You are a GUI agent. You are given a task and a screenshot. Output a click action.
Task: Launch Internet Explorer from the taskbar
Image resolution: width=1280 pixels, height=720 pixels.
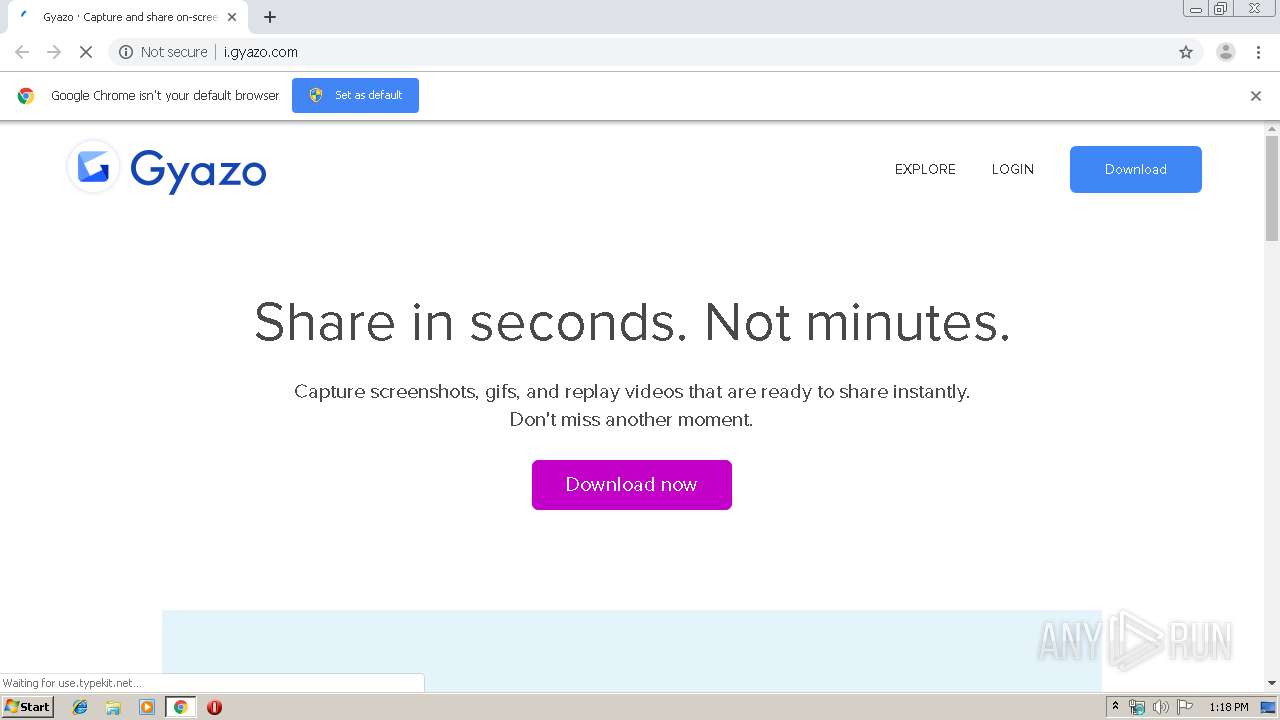pos(80,707)
